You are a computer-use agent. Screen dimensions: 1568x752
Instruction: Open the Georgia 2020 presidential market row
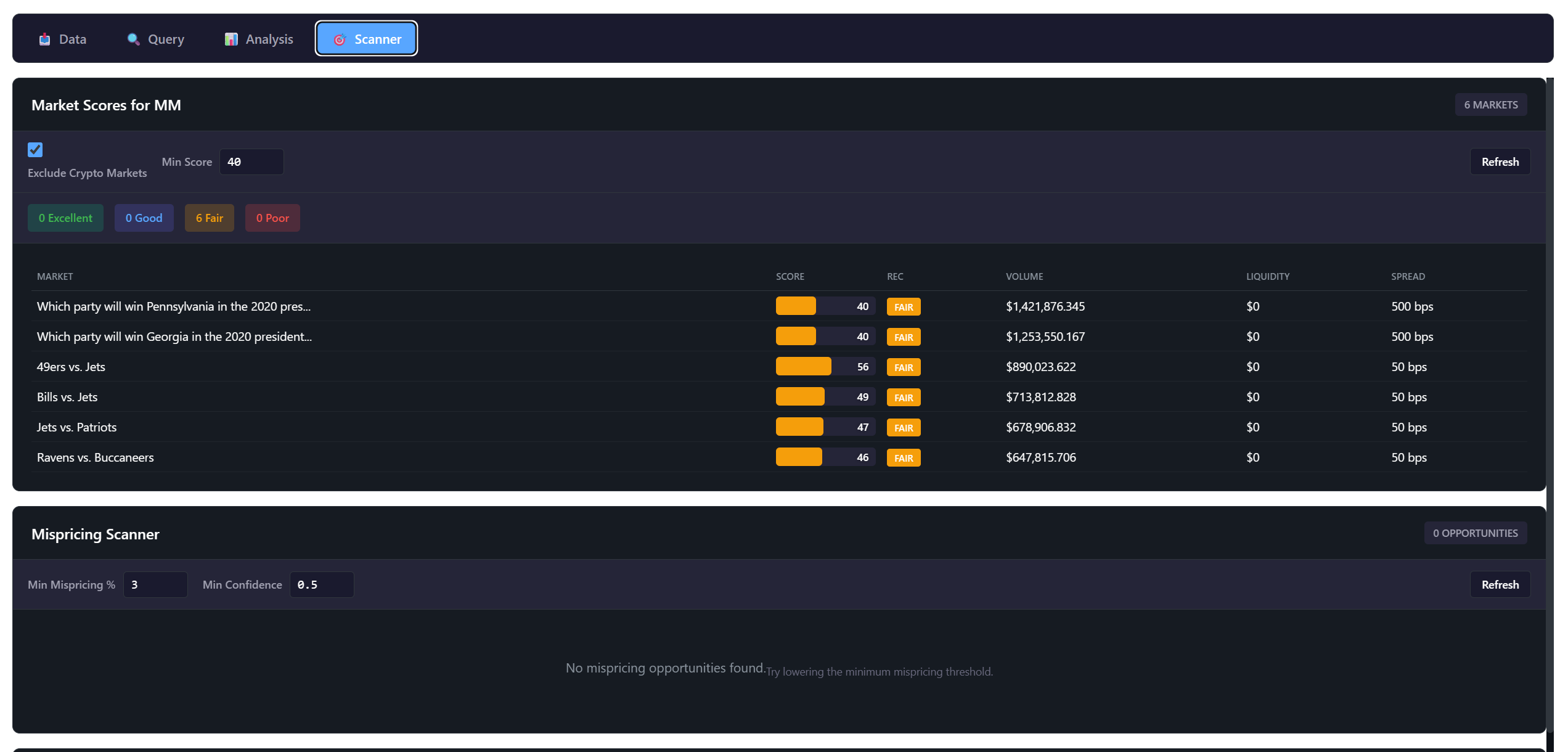pos(779,337)
